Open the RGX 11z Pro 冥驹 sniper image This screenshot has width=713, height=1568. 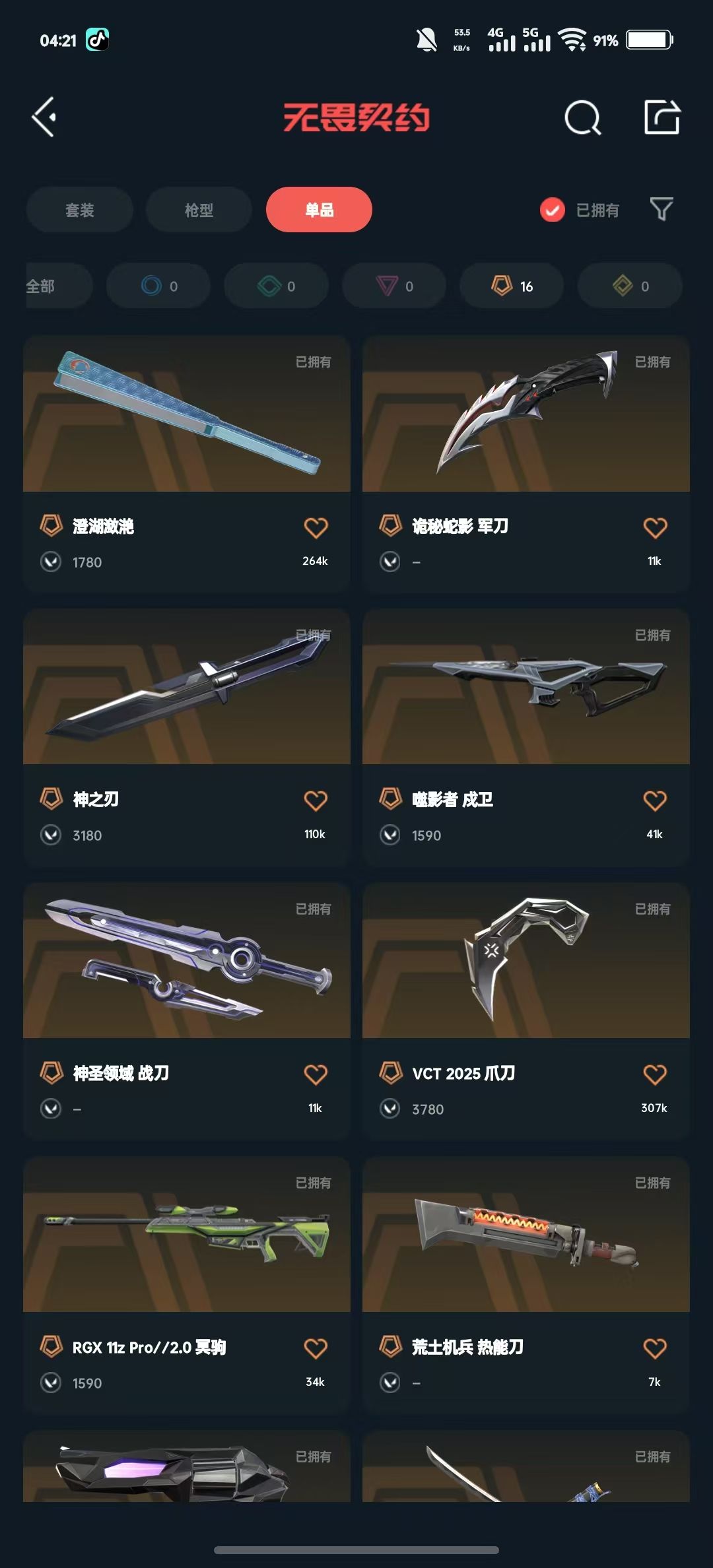(187, 1234)
